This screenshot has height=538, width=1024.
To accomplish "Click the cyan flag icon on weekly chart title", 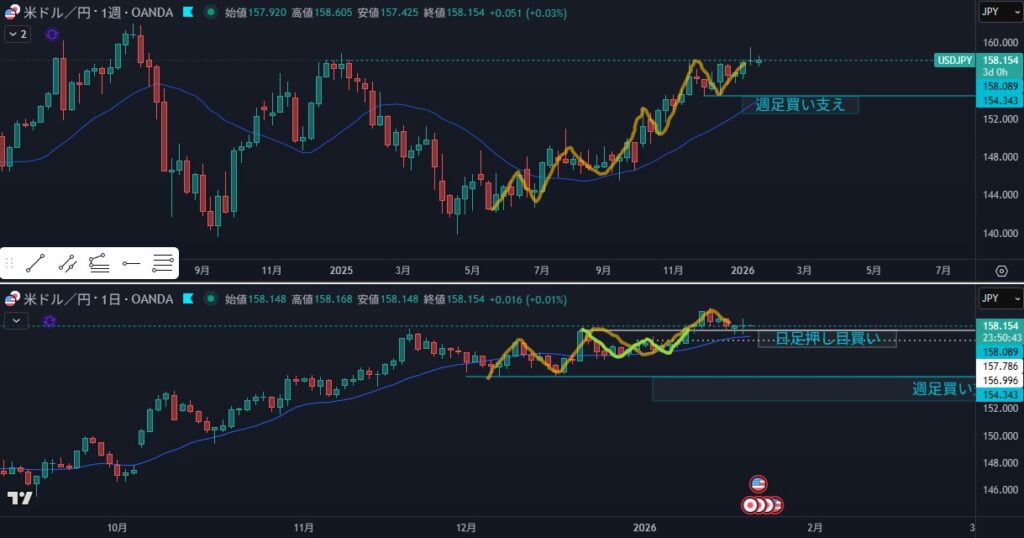I will coord(186,14).
